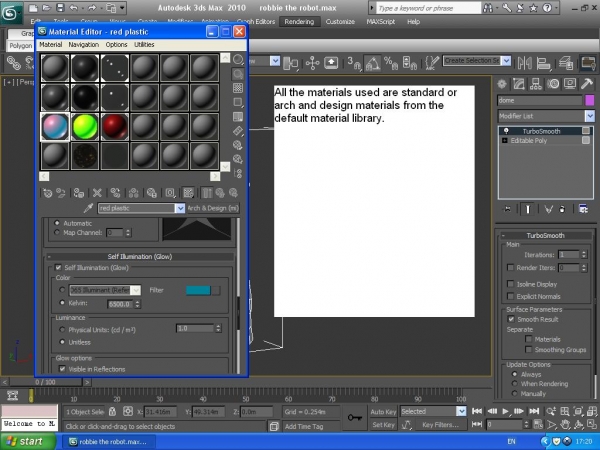Open Create Selection Set dropdown
The image size is (600, 450).
[506, 61]
